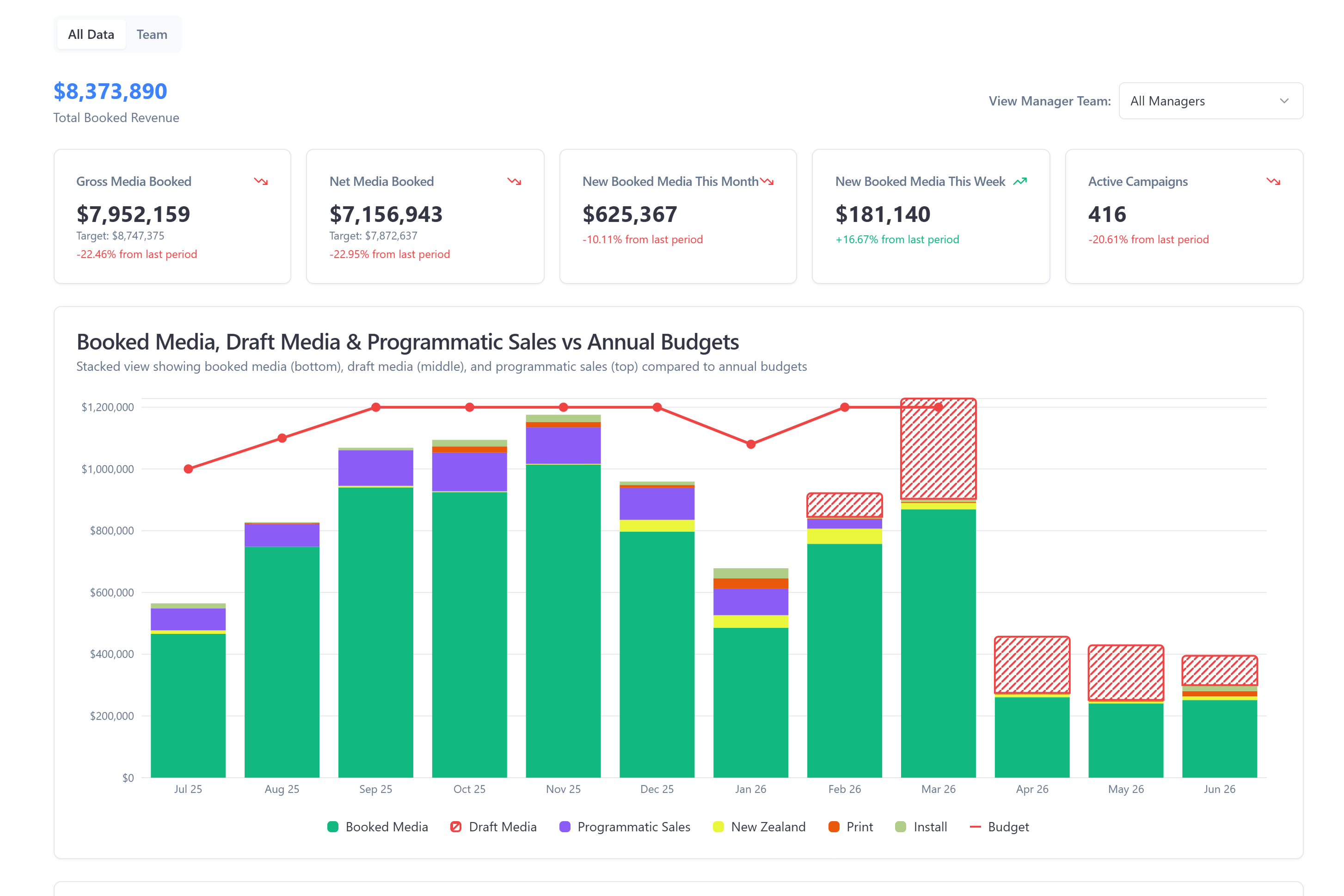Viewport: 1344px width, 896px height.
Task: Toggle the Install series visibility
Action: click(x=901, y=826)
